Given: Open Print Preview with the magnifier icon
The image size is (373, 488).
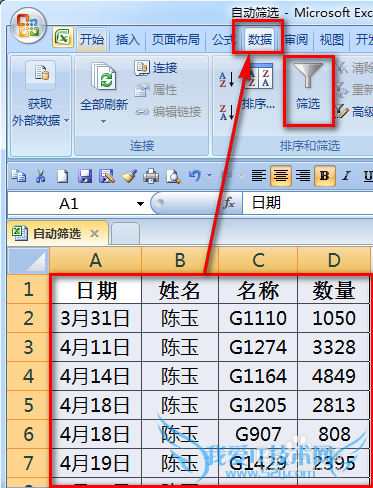Looking at the screenshot, I should [173, 176].
